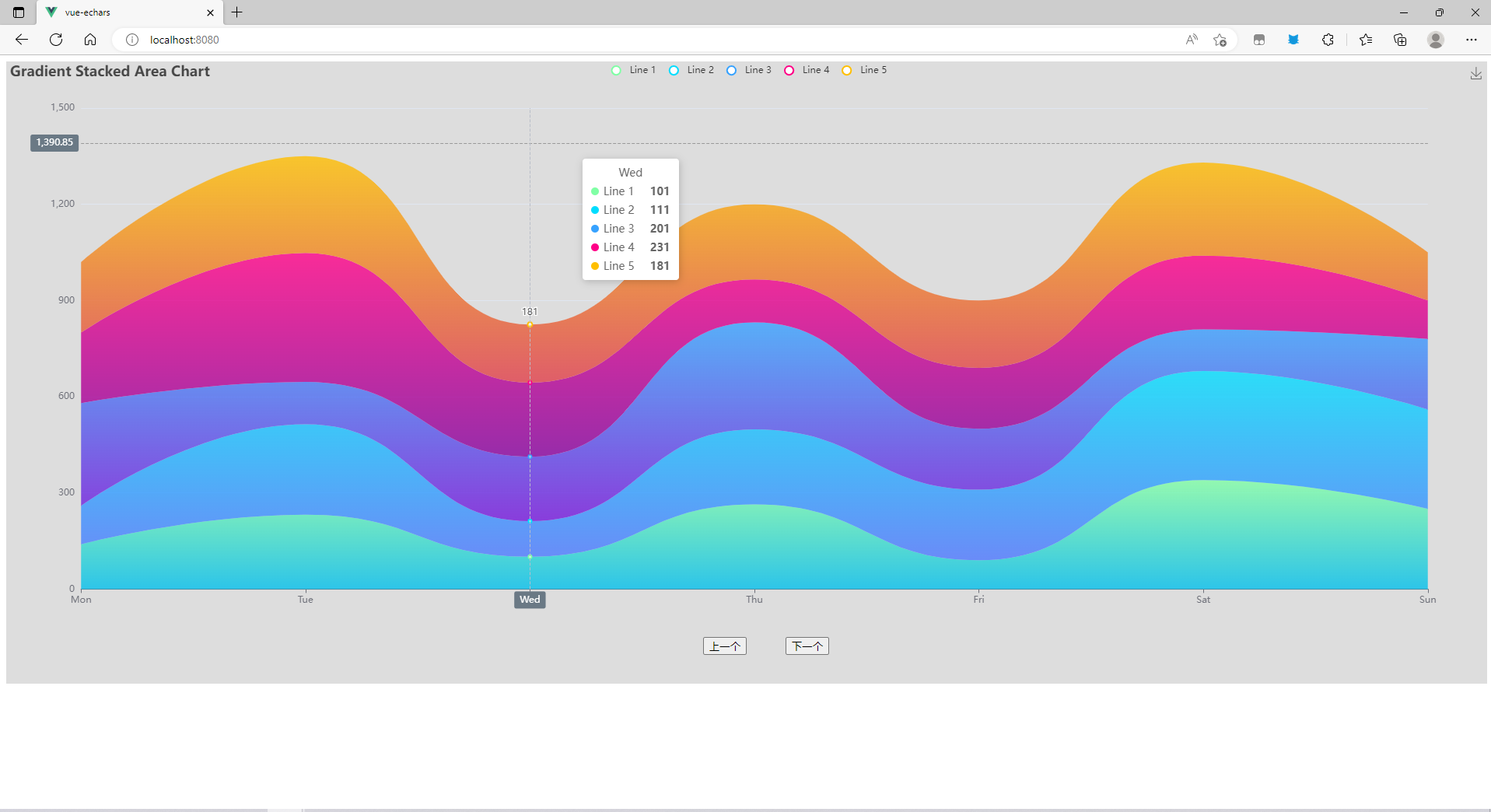Toggle Line 2 series in legend

tap(691, 70)
